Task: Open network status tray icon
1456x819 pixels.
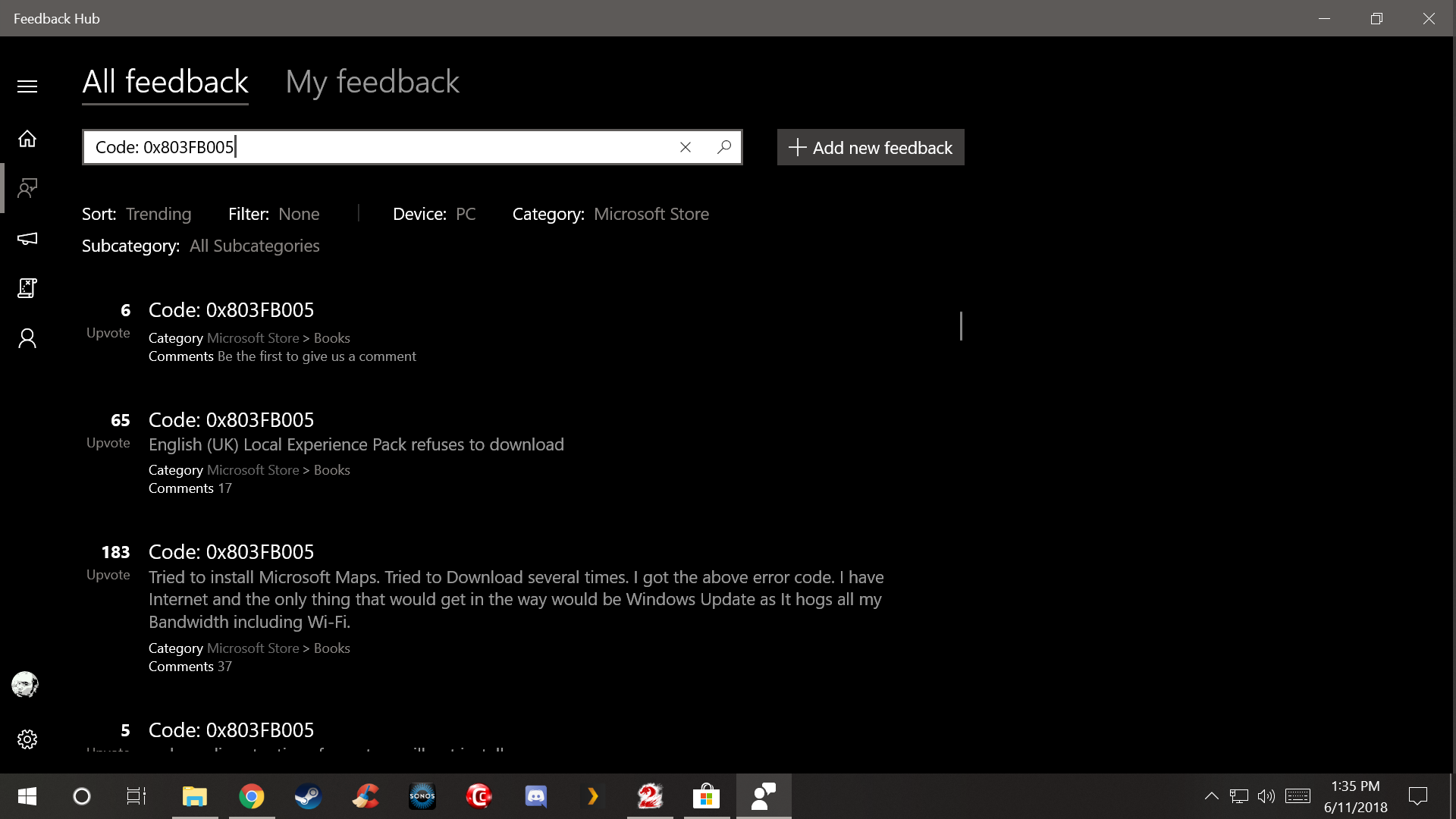Action: click(1239, 796)
